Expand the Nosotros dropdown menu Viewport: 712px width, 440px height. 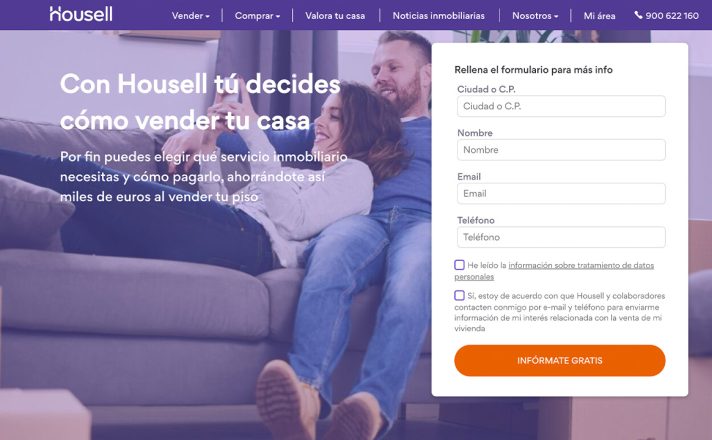(x=535, y=15)
